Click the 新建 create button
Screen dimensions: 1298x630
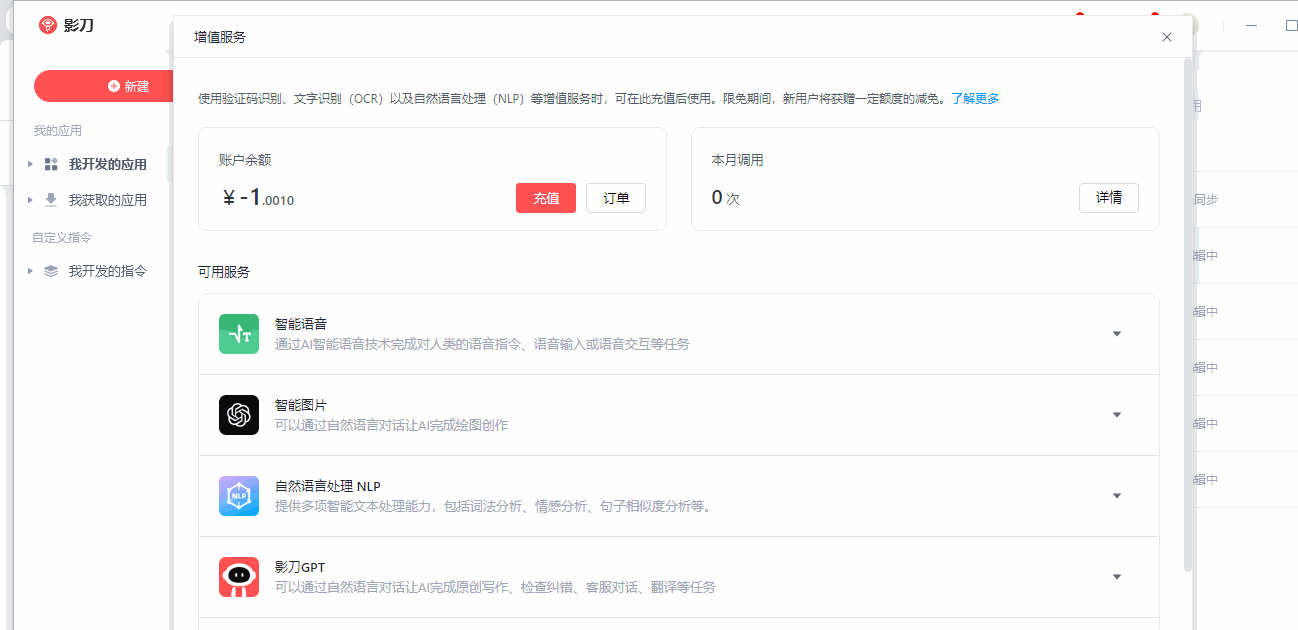click(104, 86)
